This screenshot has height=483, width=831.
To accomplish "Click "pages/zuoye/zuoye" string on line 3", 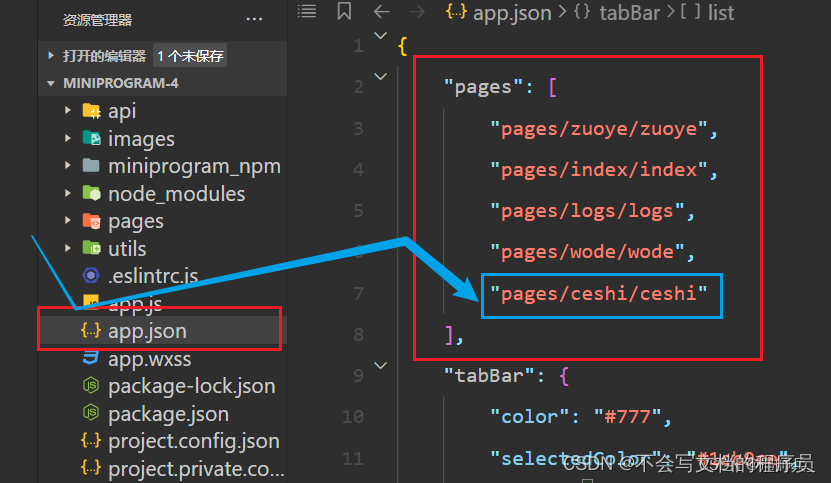I will [599, 129].
